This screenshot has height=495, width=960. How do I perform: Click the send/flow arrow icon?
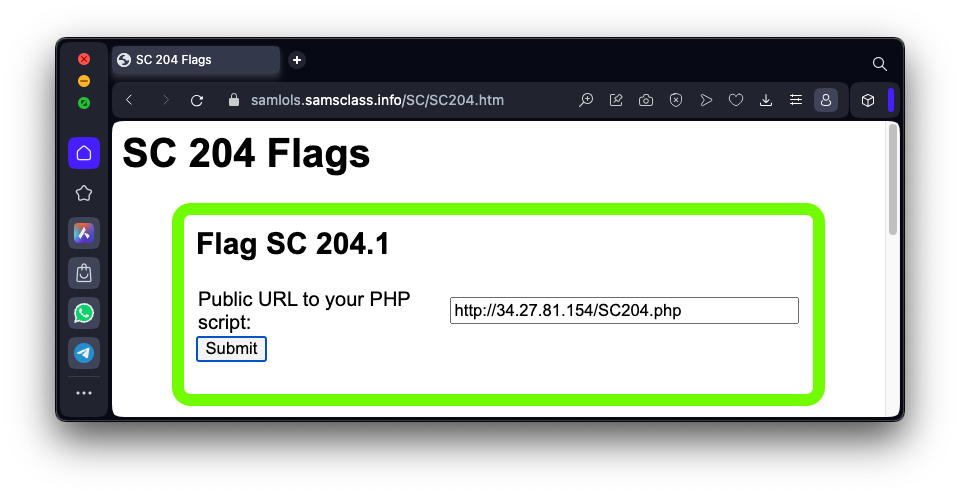click(x=706, y=100)
